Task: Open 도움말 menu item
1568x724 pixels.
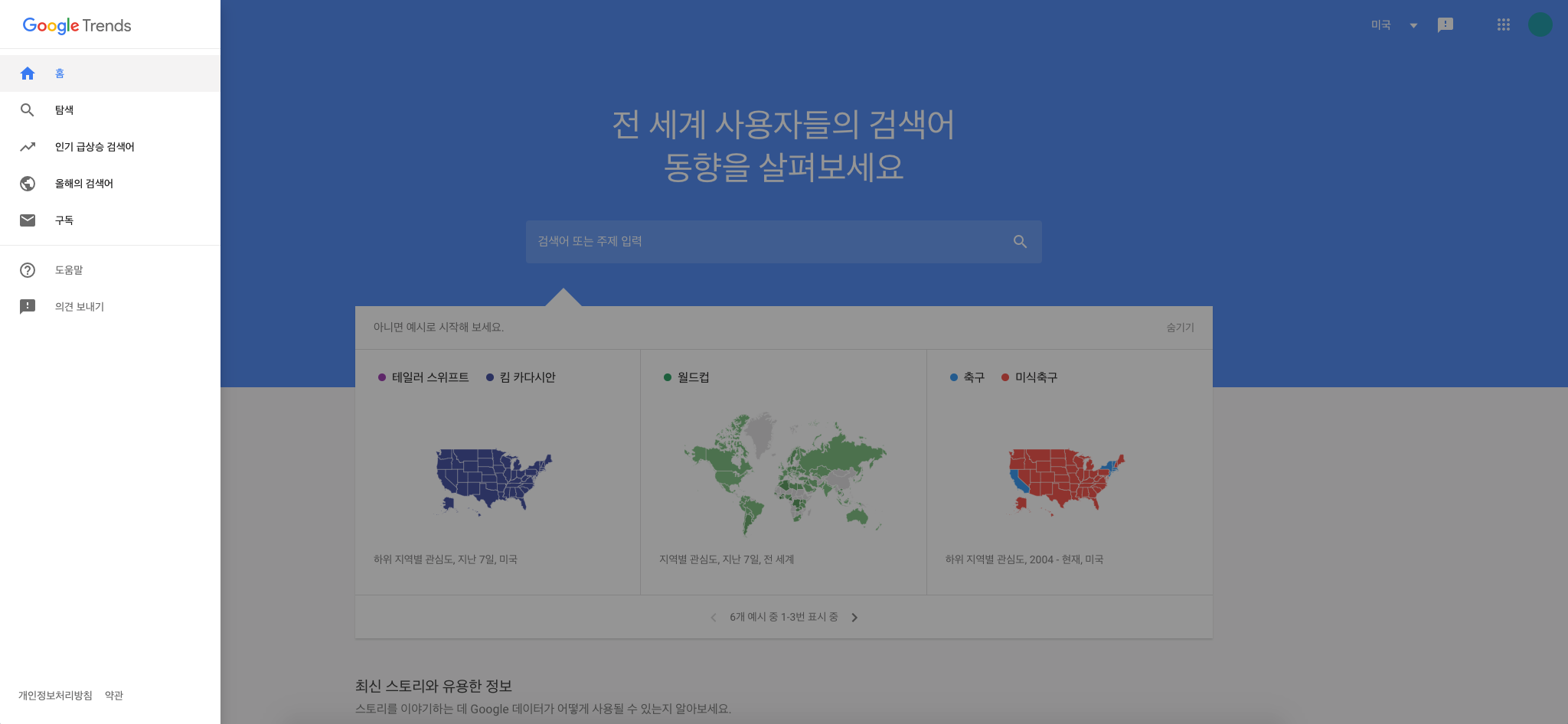Action: click(110, 270)
